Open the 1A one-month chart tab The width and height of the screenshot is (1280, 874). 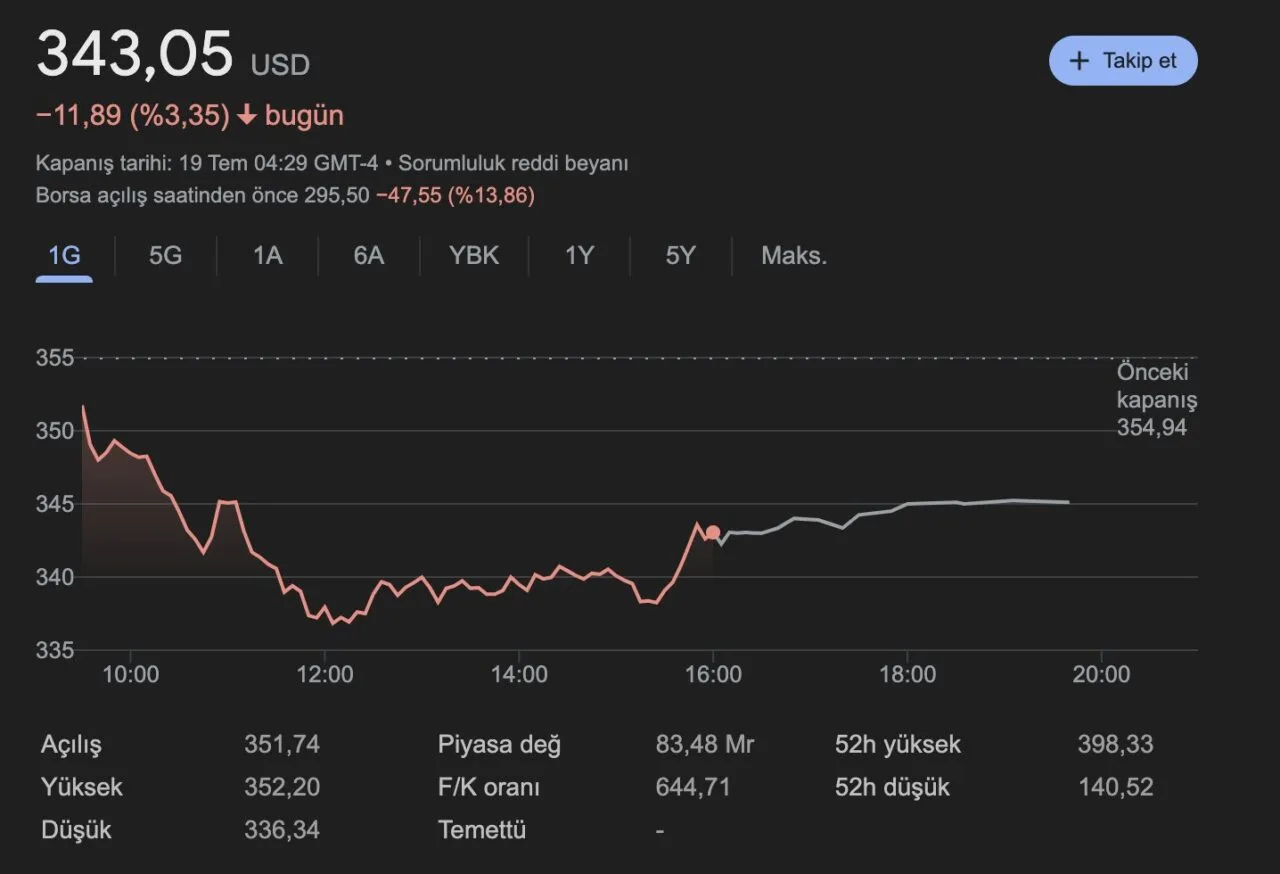tap(267, 256)
